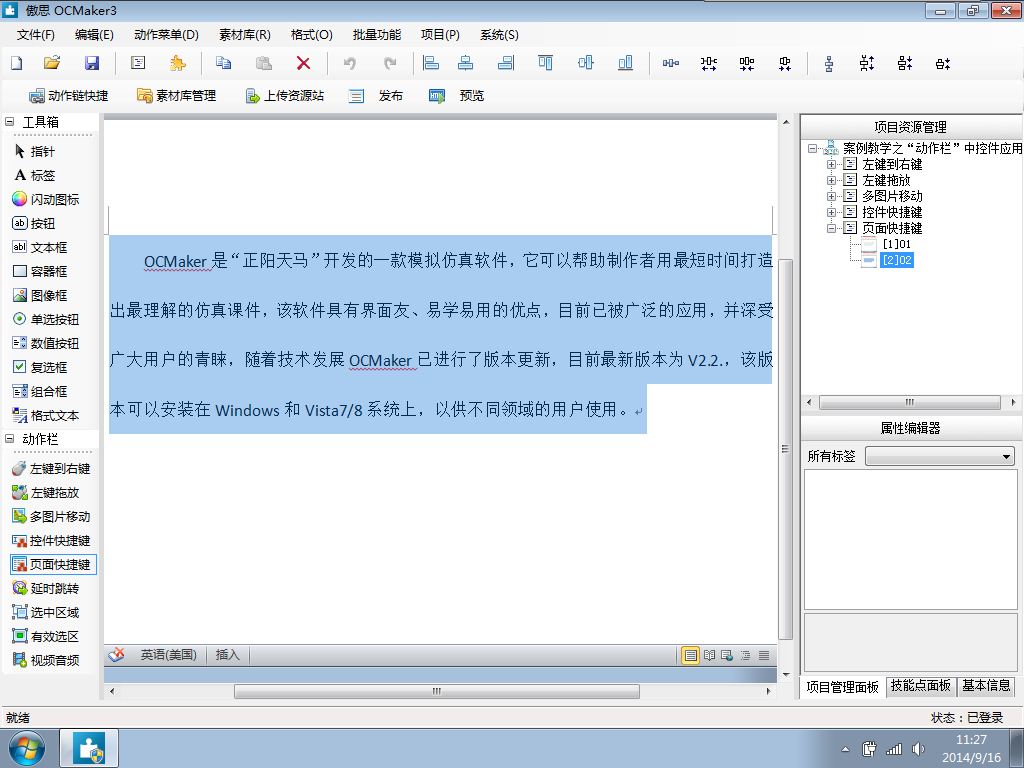Image resolution: width=1024 pixels, height=768 pixels.
Task: Expand the 左键到右键 tree node
Action: coord(831,165)
